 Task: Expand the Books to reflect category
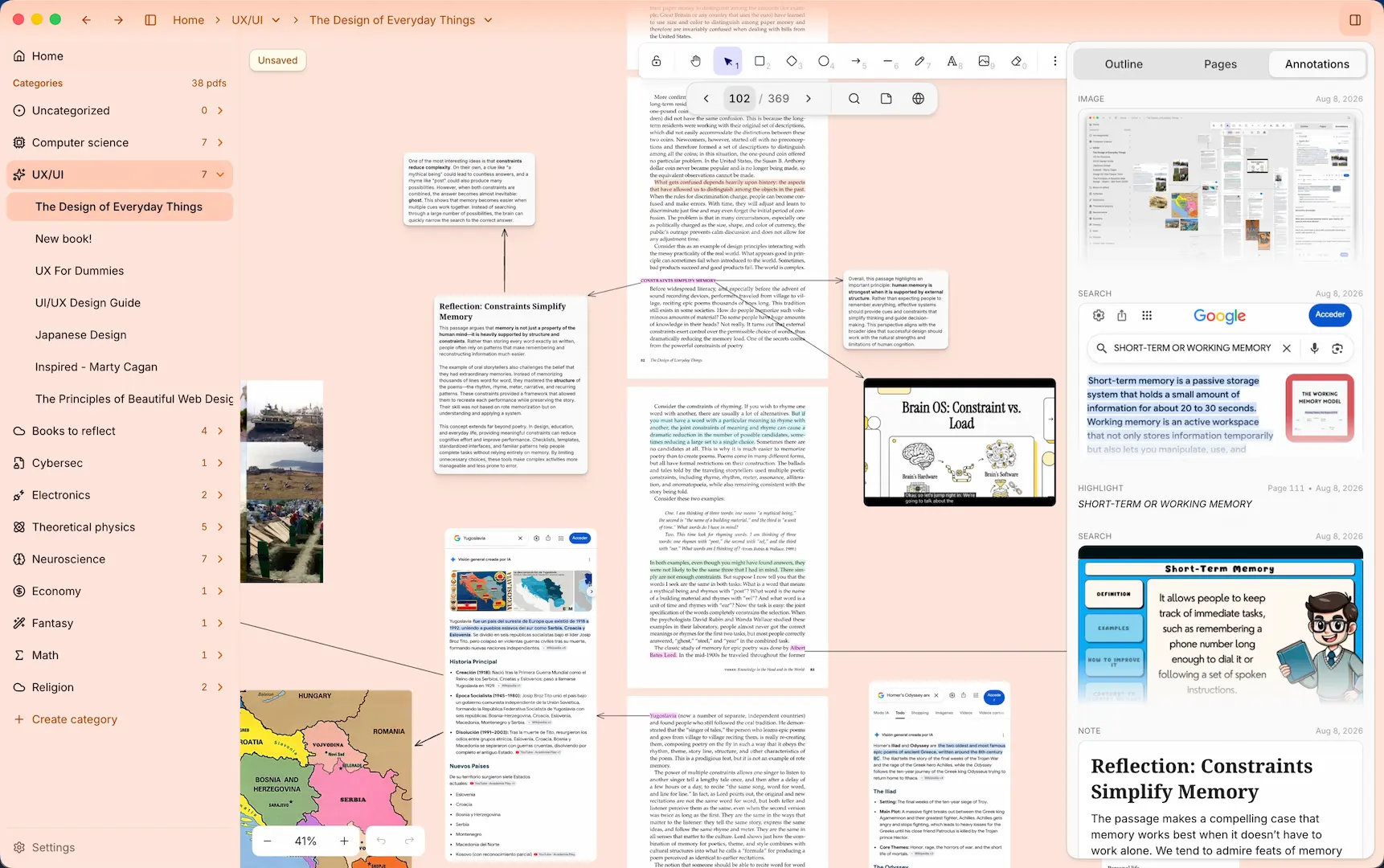[x=220, y=431]
